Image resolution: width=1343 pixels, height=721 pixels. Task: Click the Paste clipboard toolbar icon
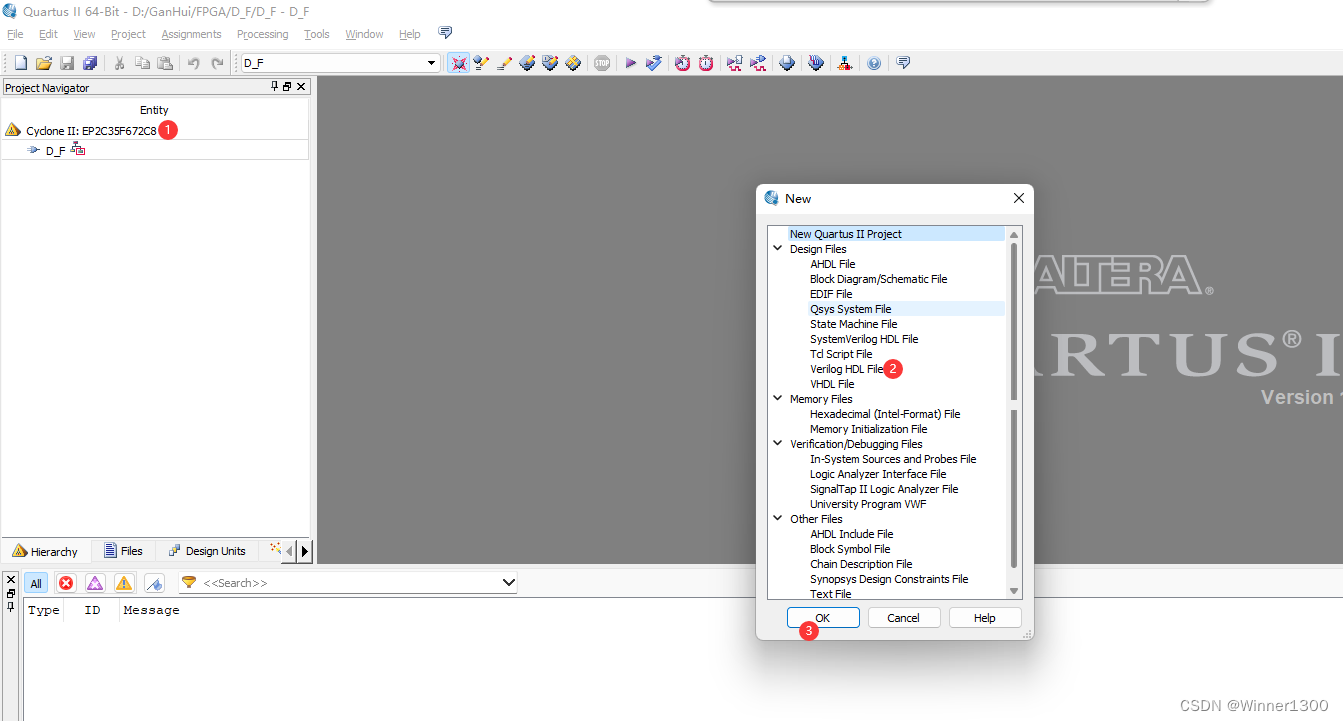[x=165, y=63]
